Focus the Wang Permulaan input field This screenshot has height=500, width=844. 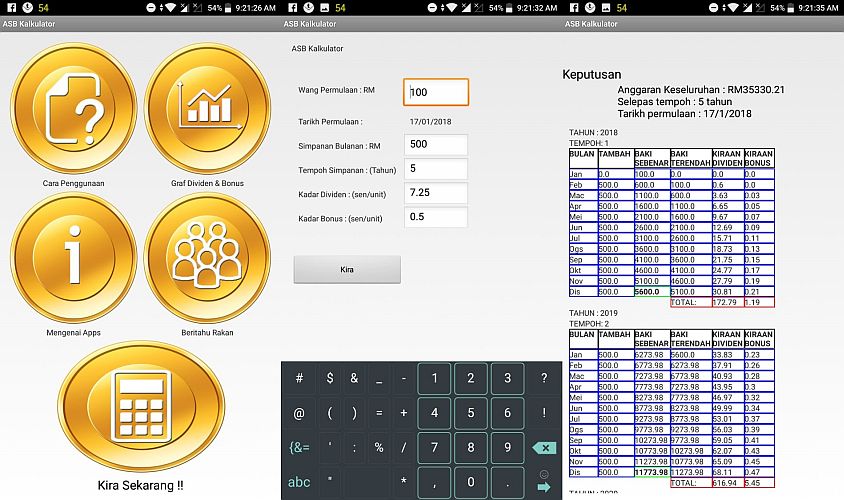[436, 92]
